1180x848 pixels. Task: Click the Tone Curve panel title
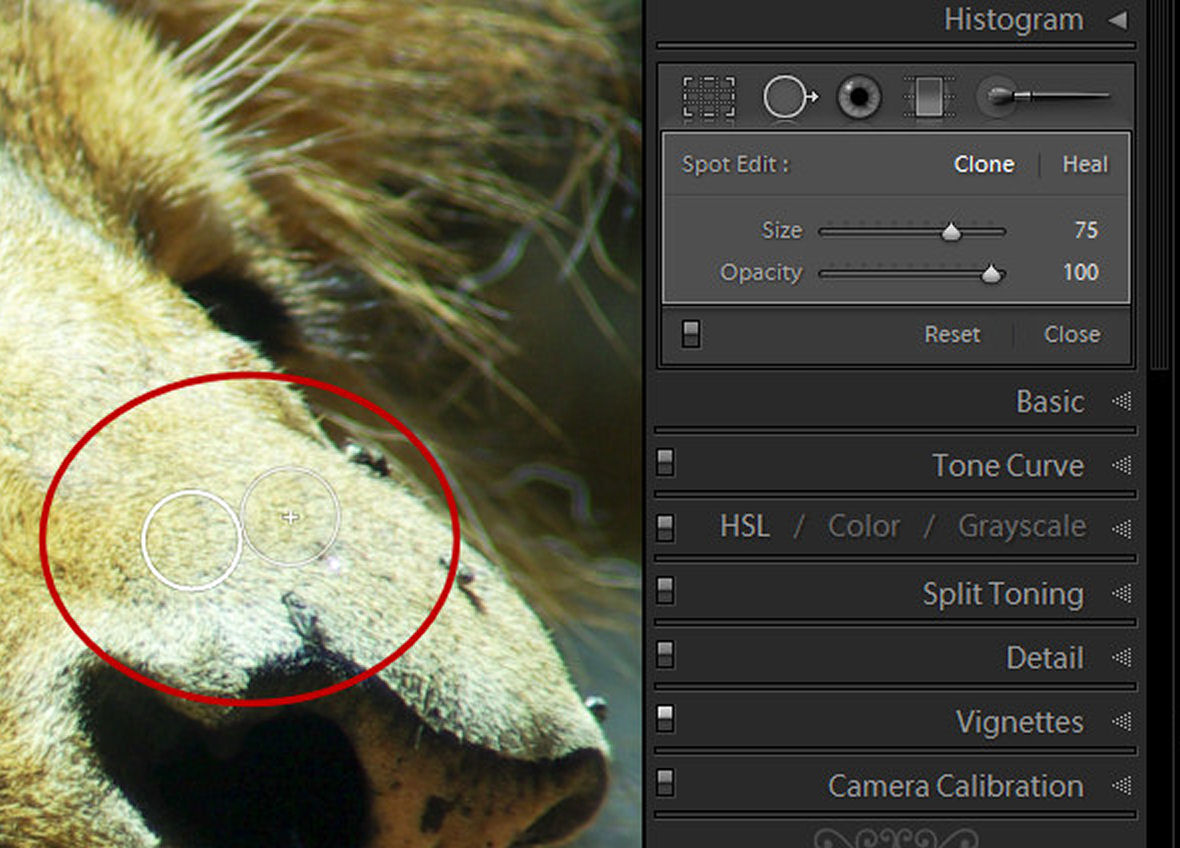tap(1008, 466)
